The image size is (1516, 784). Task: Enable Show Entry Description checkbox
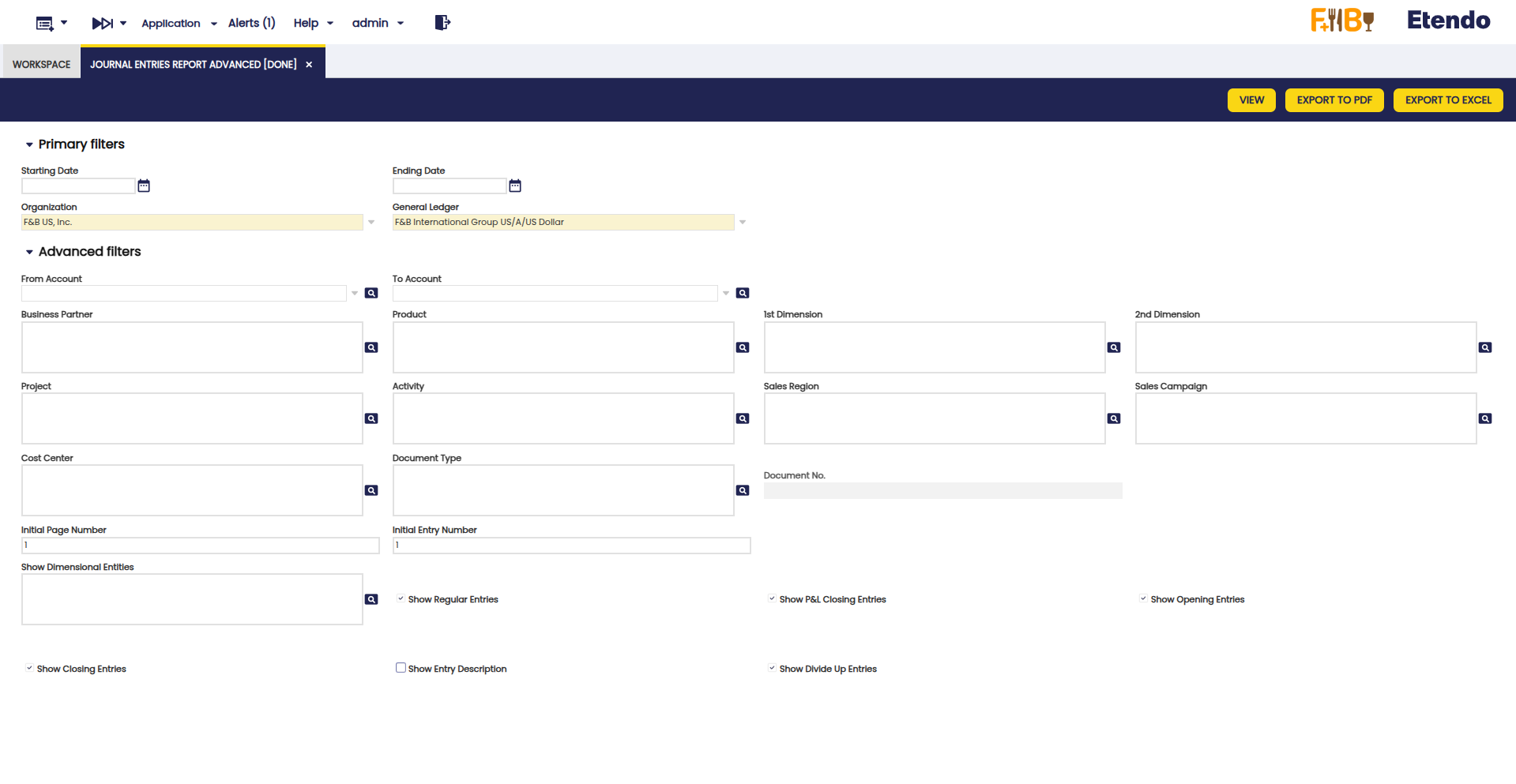(x=401, y=668)
